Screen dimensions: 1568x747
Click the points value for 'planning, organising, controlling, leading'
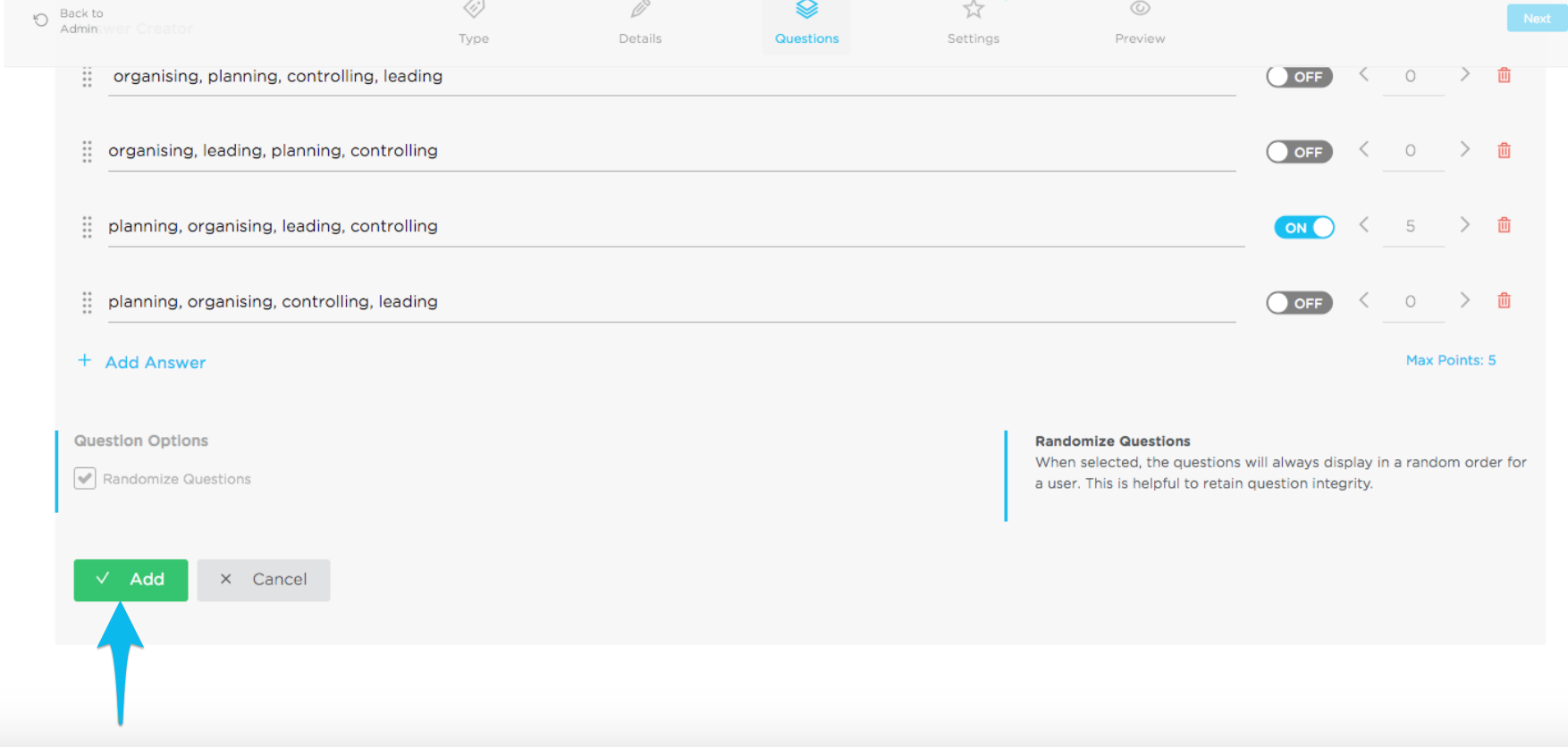1411,302
